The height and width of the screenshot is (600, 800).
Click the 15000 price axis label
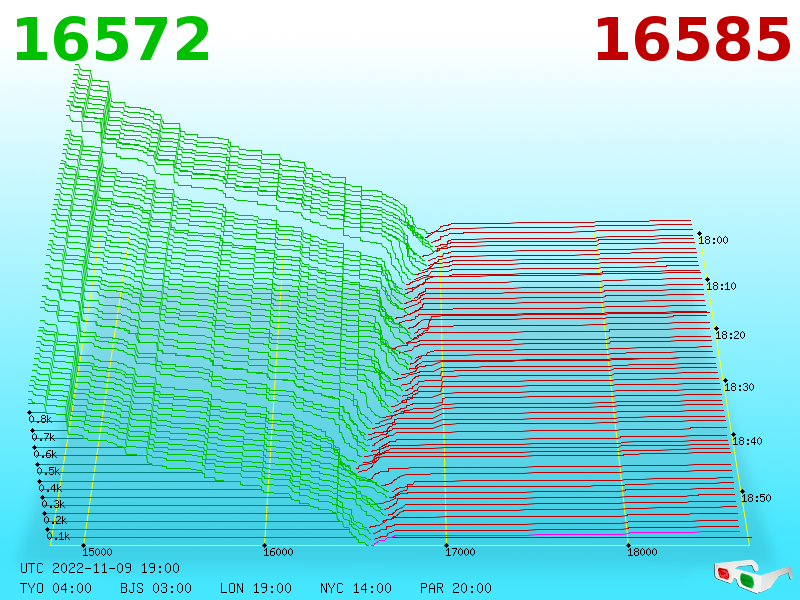[97, 552]
